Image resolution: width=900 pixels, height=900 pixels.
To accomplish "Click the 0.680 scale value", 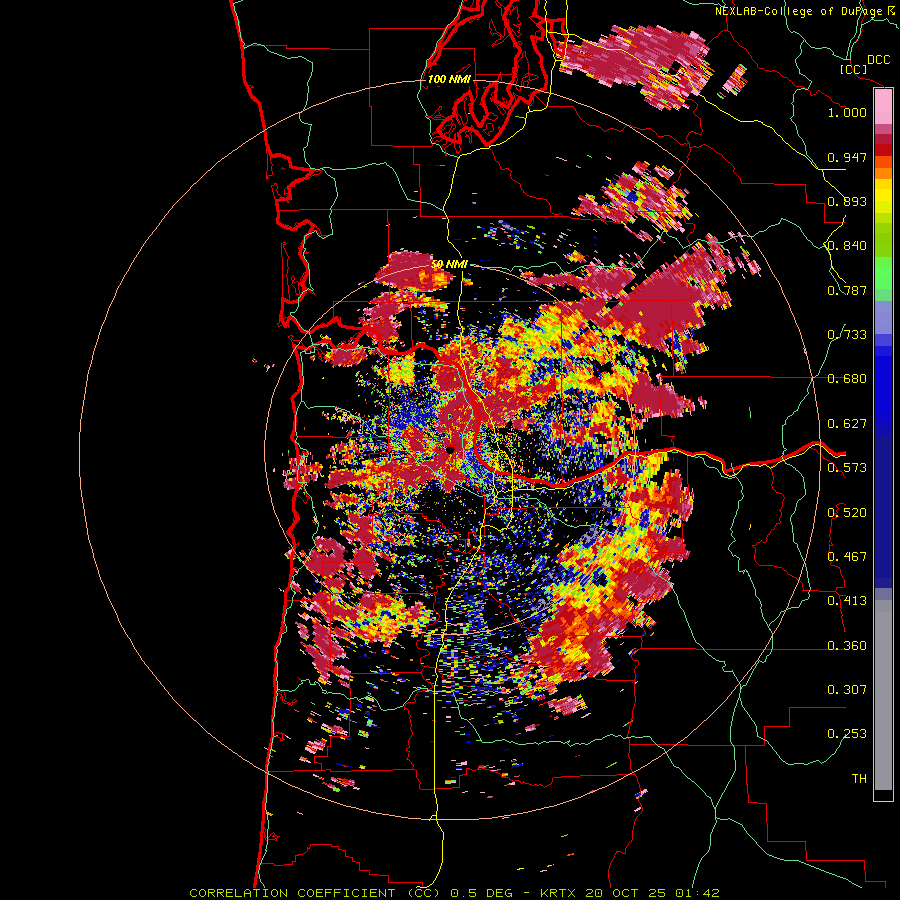I will (x=847, y=379).
